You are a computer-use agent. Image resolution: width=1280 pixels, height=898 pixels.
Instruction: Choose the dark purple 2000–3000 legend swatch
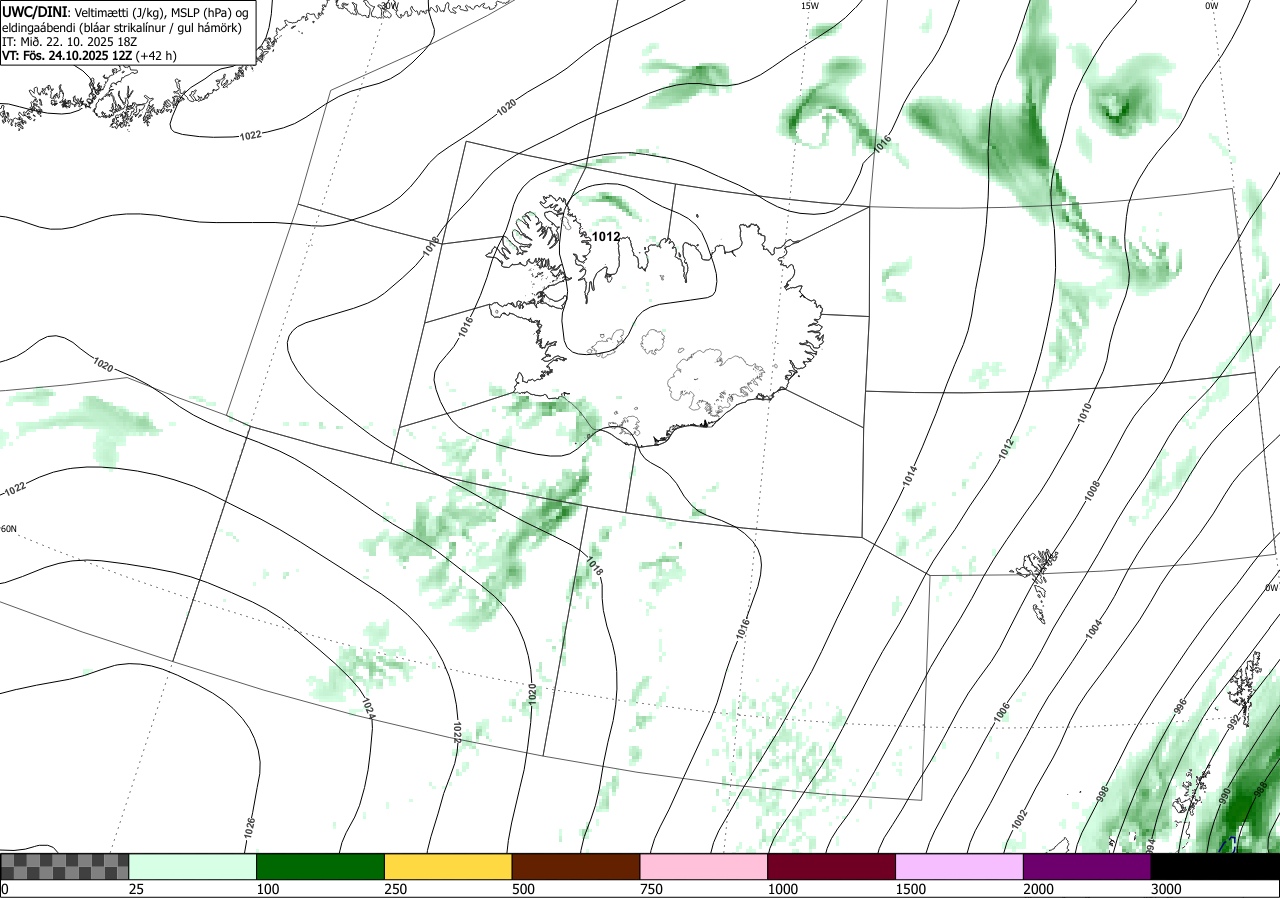(1087, 866)
